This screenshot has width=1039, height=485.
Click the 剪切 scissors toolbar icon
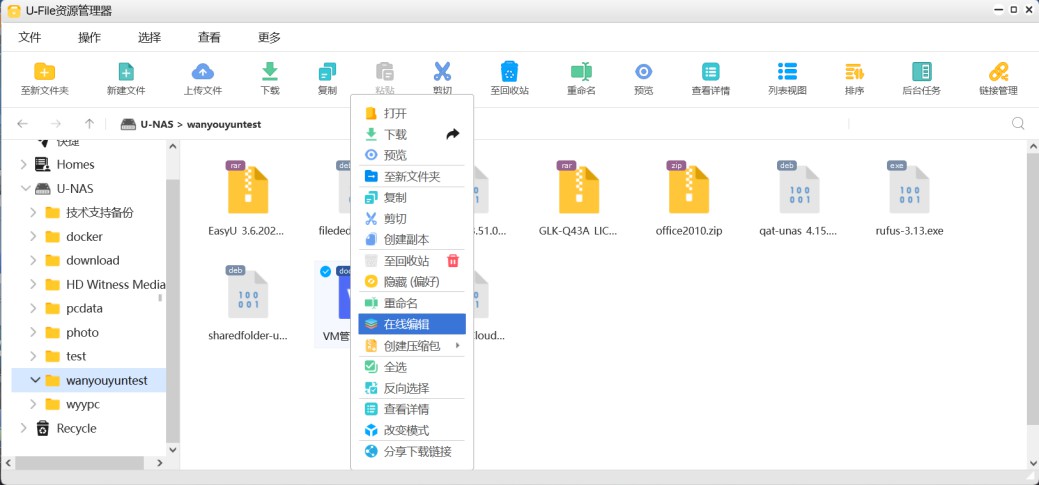click(442, 72)
